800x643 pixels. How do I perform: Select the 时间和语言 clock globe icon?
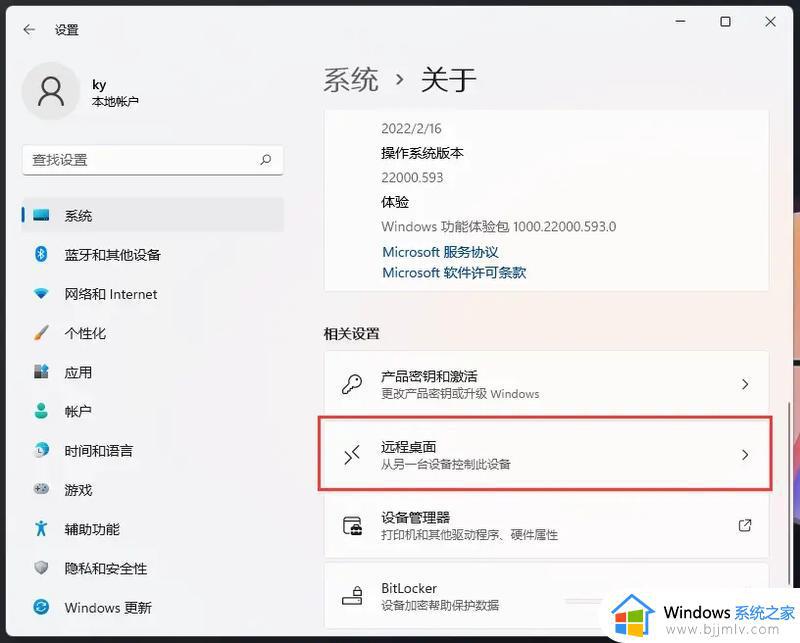coord(41,450)
